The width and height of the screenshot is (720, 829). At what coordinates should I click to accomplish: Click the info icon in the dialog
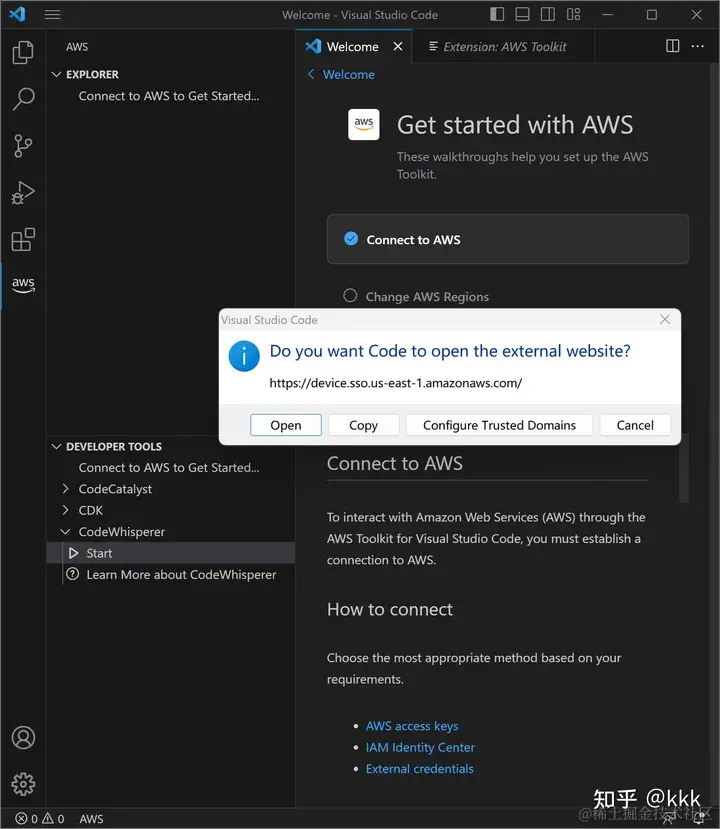(x=244, y=356)
